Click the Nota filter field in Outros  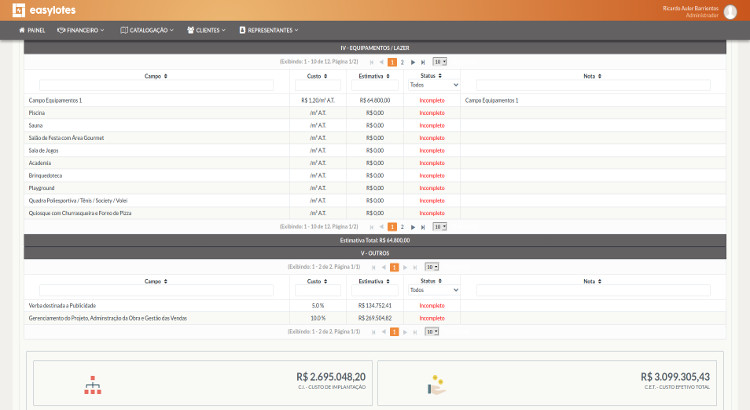click(593, 290)
